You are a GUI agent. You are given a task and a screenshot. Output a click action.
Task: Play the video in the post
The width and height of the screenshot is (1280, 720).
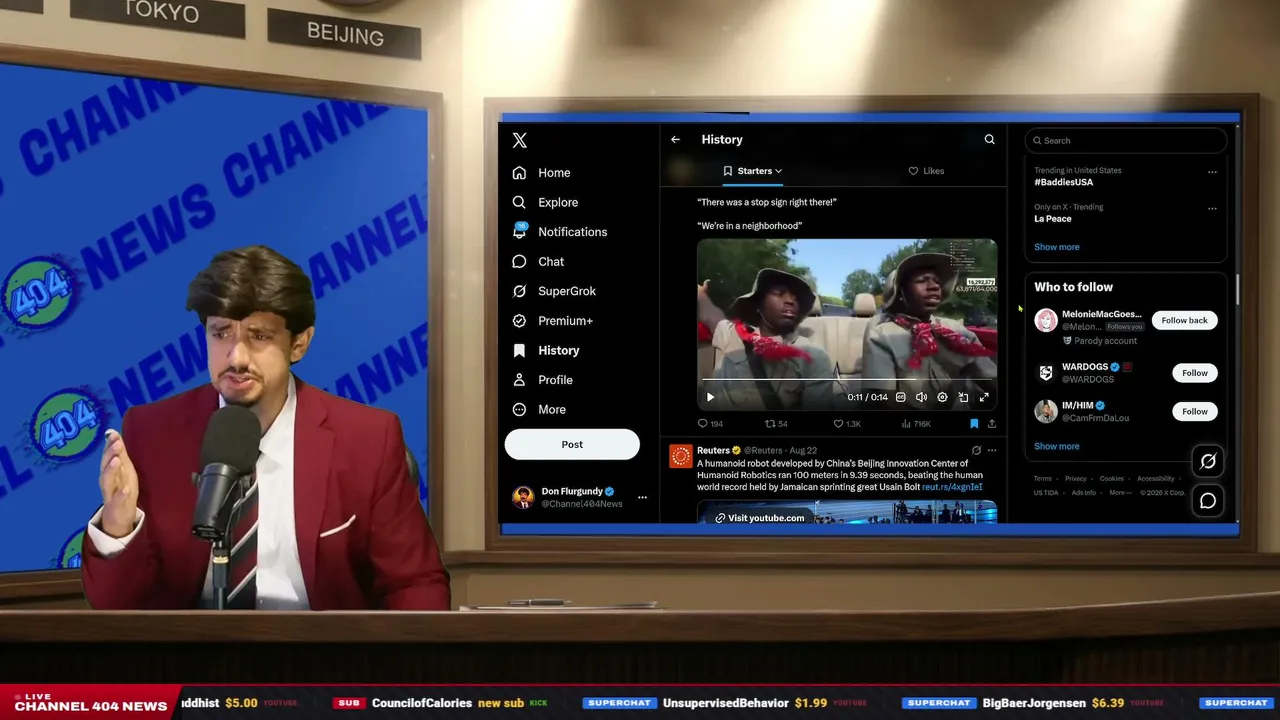[x=710, y=397]
